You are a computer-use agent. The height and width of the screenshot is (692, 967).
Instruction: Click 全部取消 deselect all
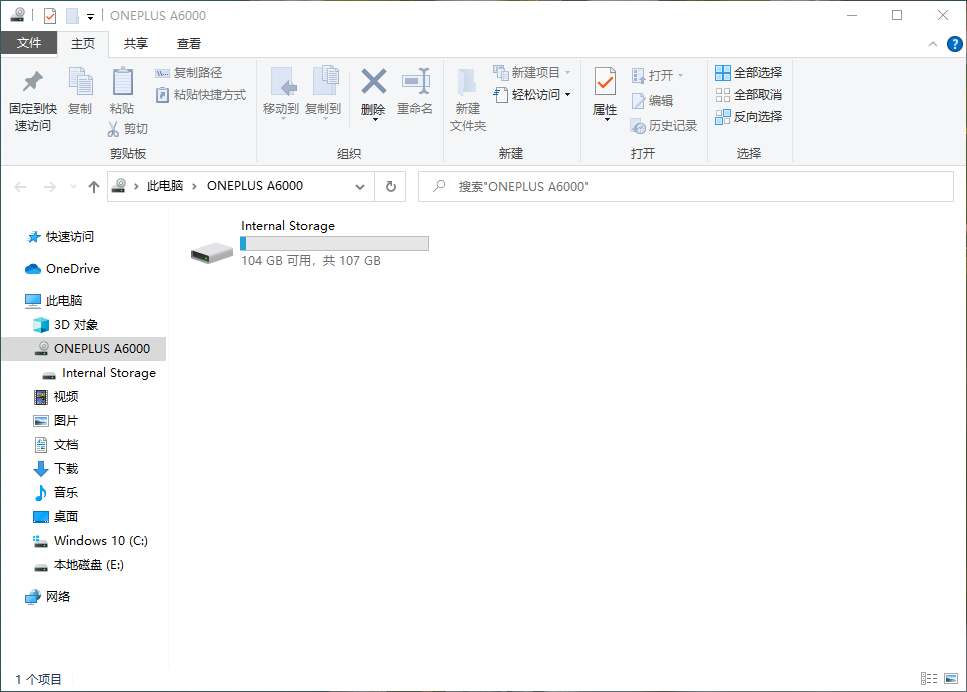749,95
